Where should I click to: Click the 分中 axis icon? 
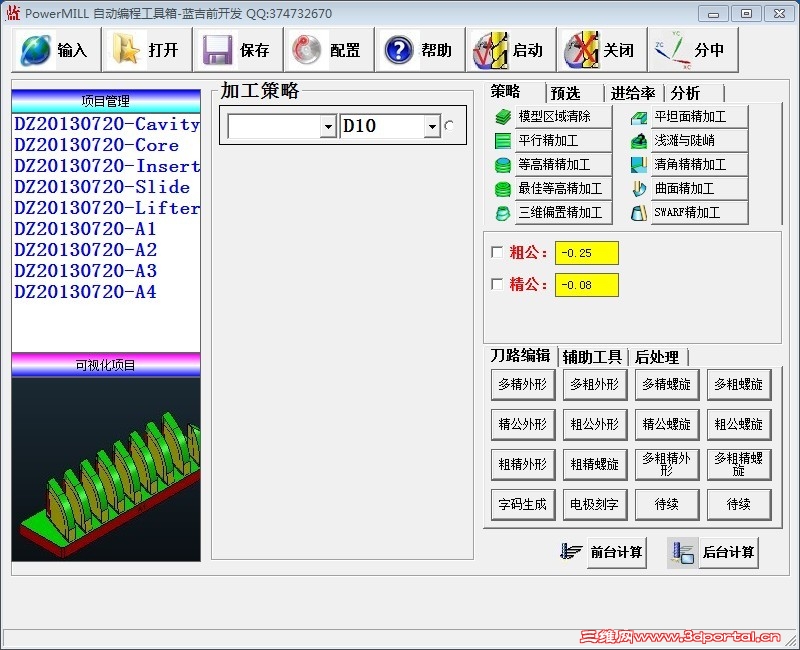tap(673, 50)
